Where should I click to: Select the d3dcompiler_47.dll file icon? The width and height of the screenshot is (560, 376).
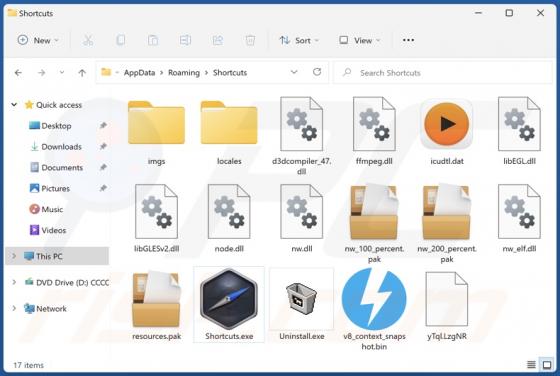(301, 124)
